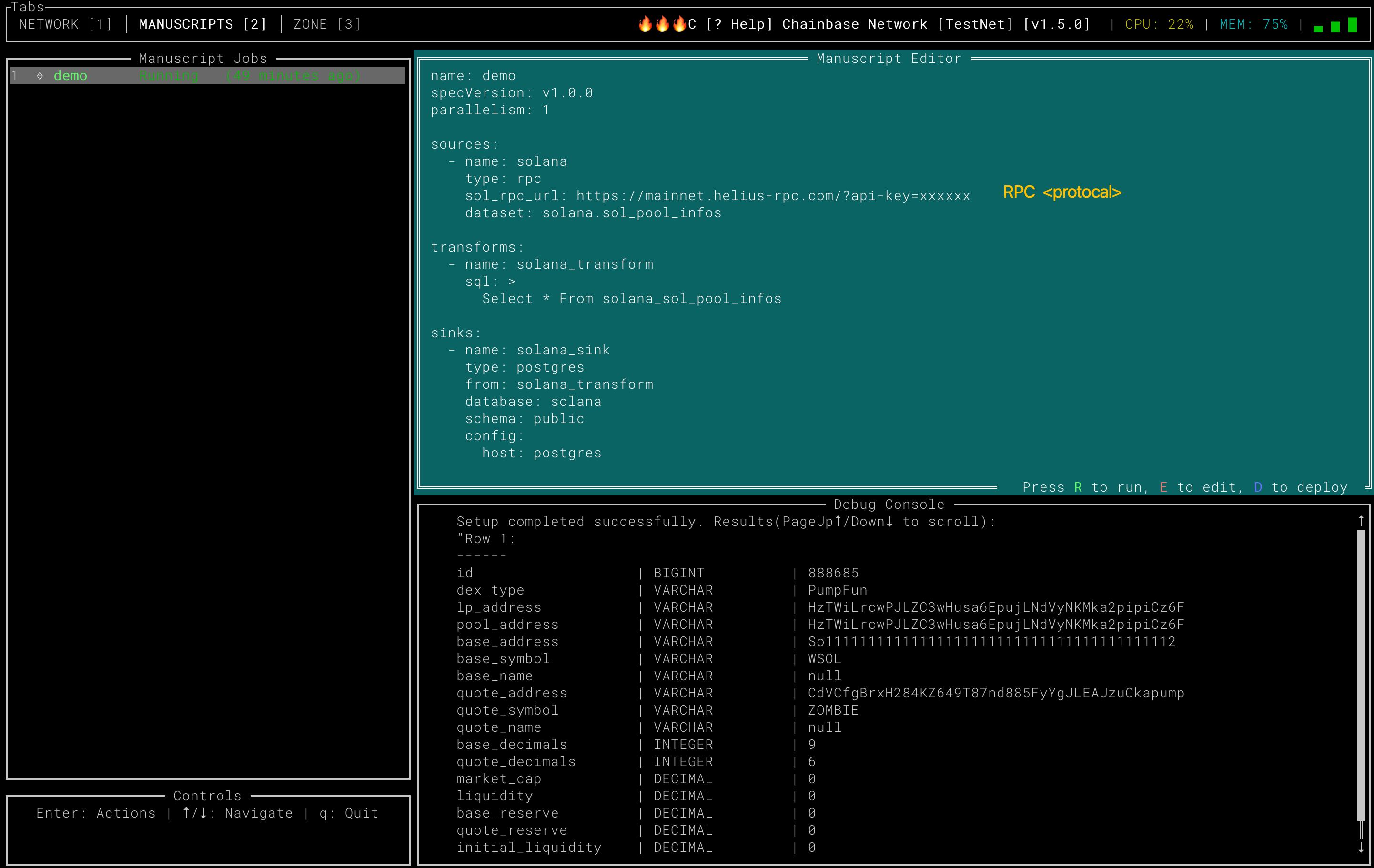Click the green R run shortcut letter
The width and height of the screenshot is (1374, 868).
coord(1078,487)
